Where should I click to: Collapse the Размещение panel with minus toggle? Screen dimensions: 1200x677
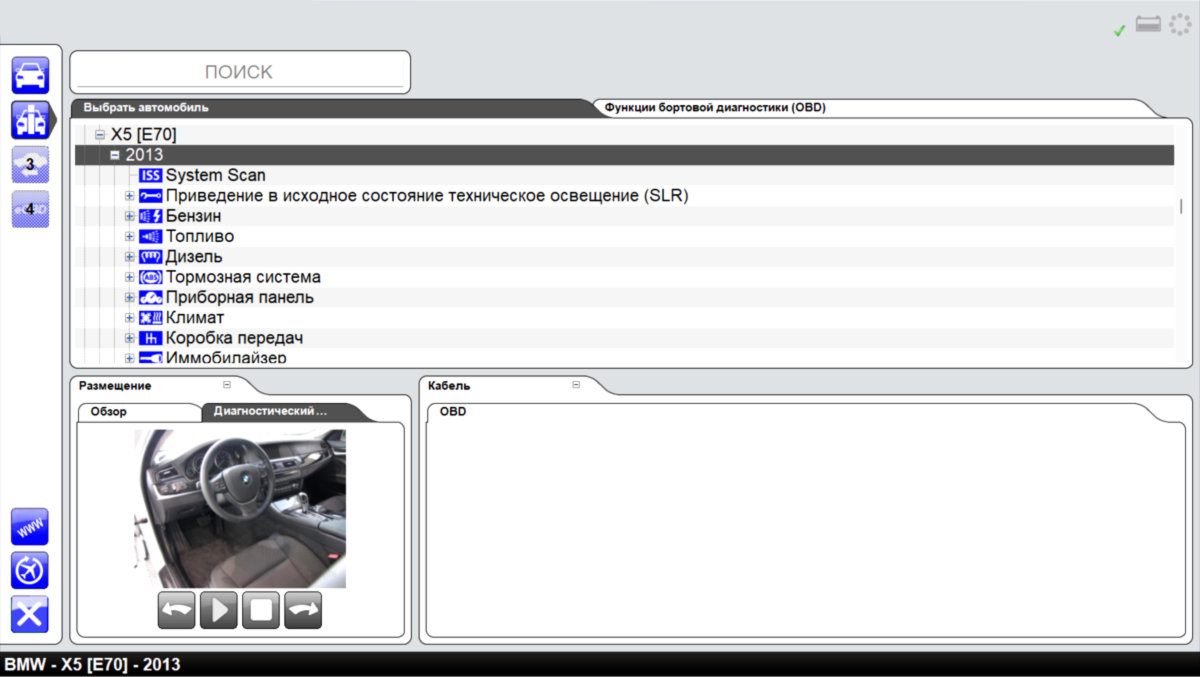coord(227,385)
